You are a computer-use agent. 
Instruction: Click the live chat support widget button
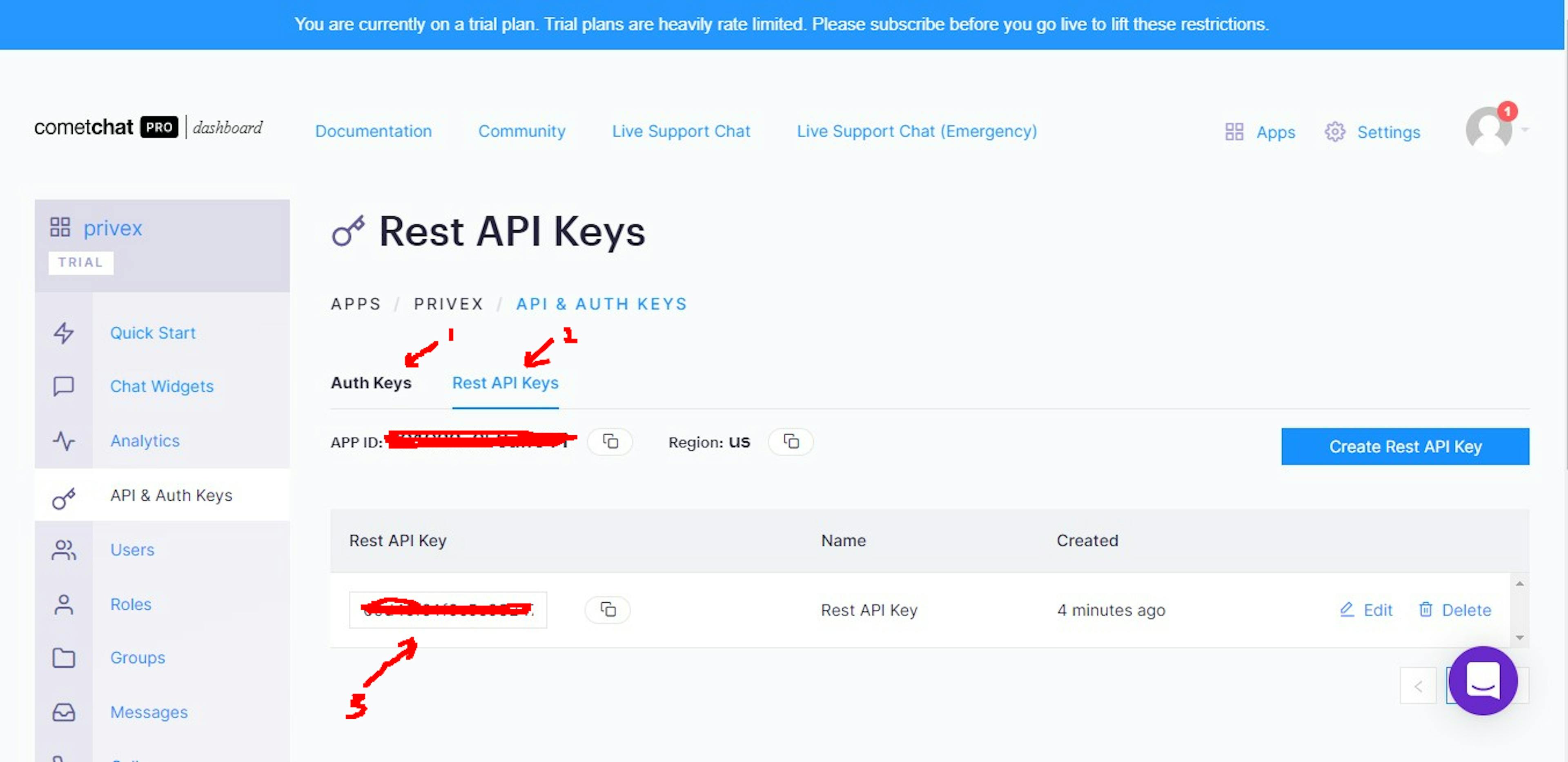[1483, 681]
